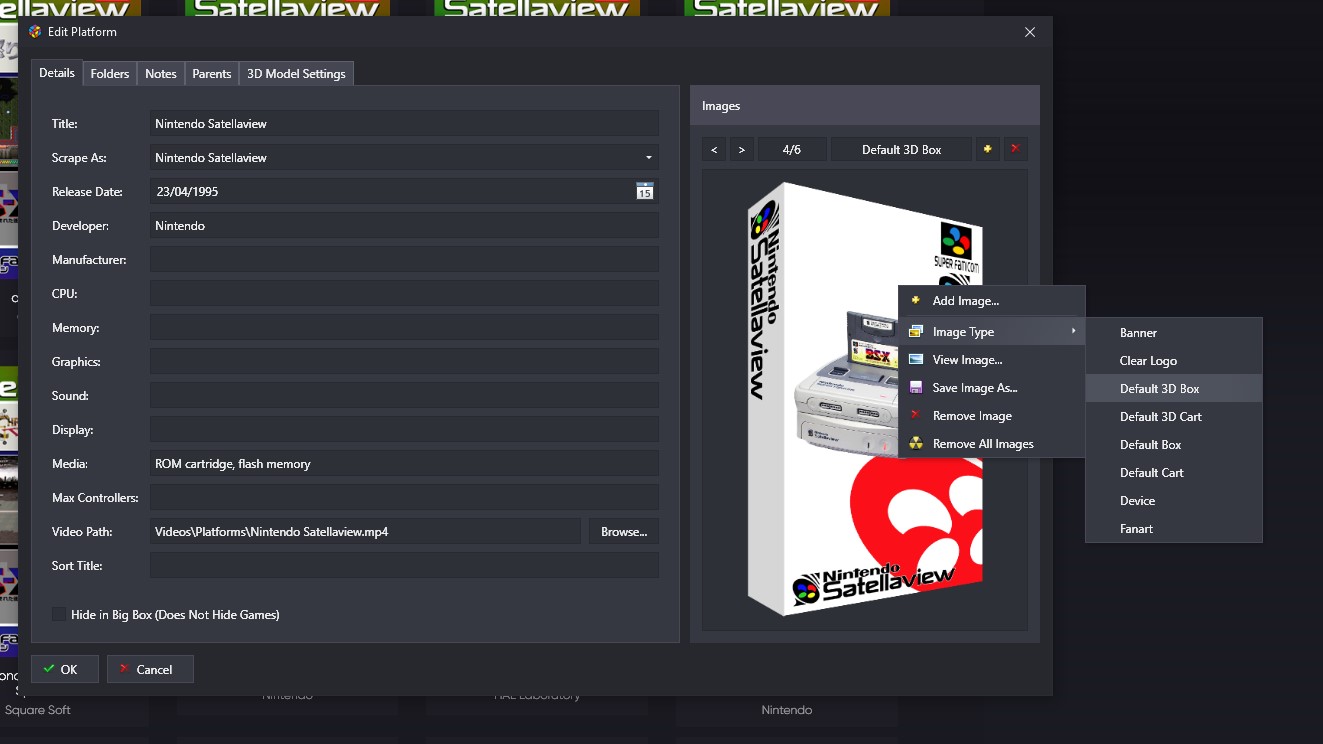
Task: Click the empty Sound field
Action: 404,395
